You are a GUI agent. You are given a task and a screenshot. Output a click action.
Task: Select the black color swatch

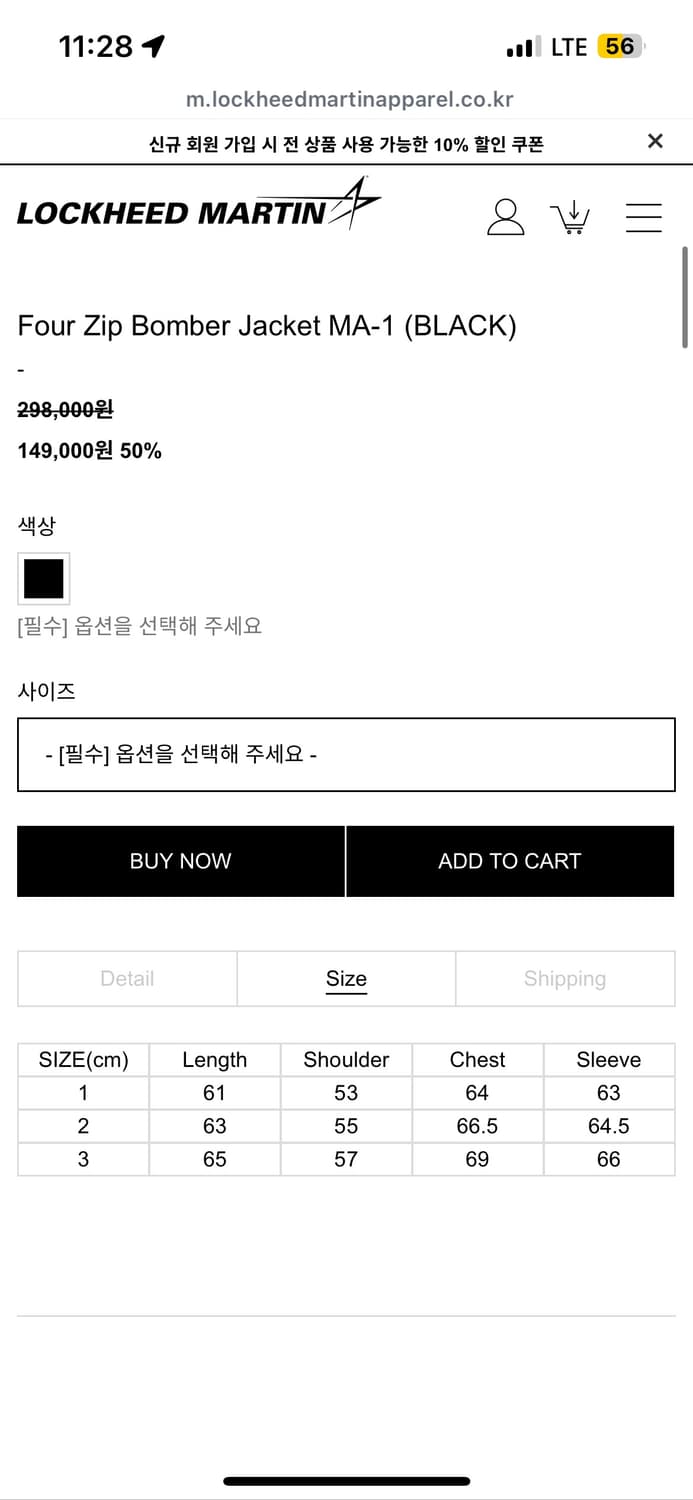point(44,578)
